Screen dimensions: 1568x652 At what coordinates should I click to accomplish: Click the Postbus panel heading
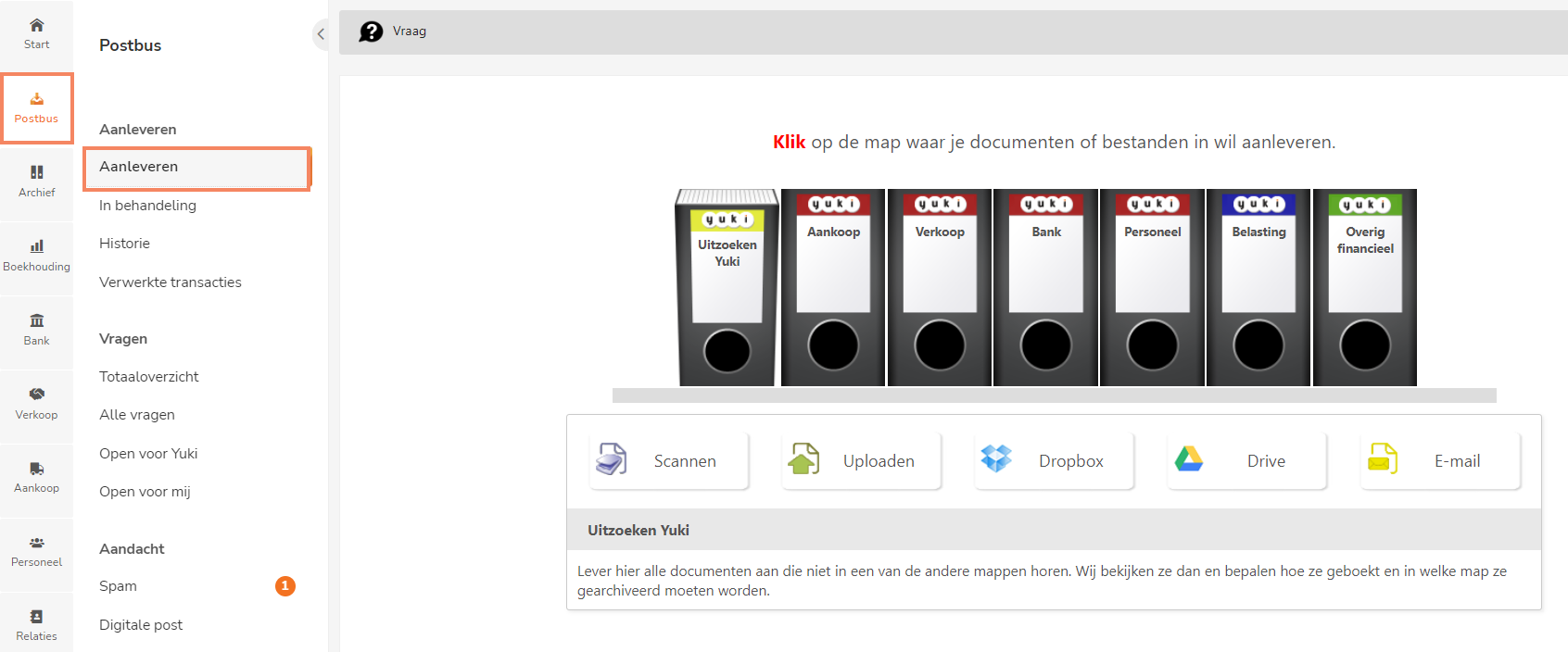click(130, 45)
